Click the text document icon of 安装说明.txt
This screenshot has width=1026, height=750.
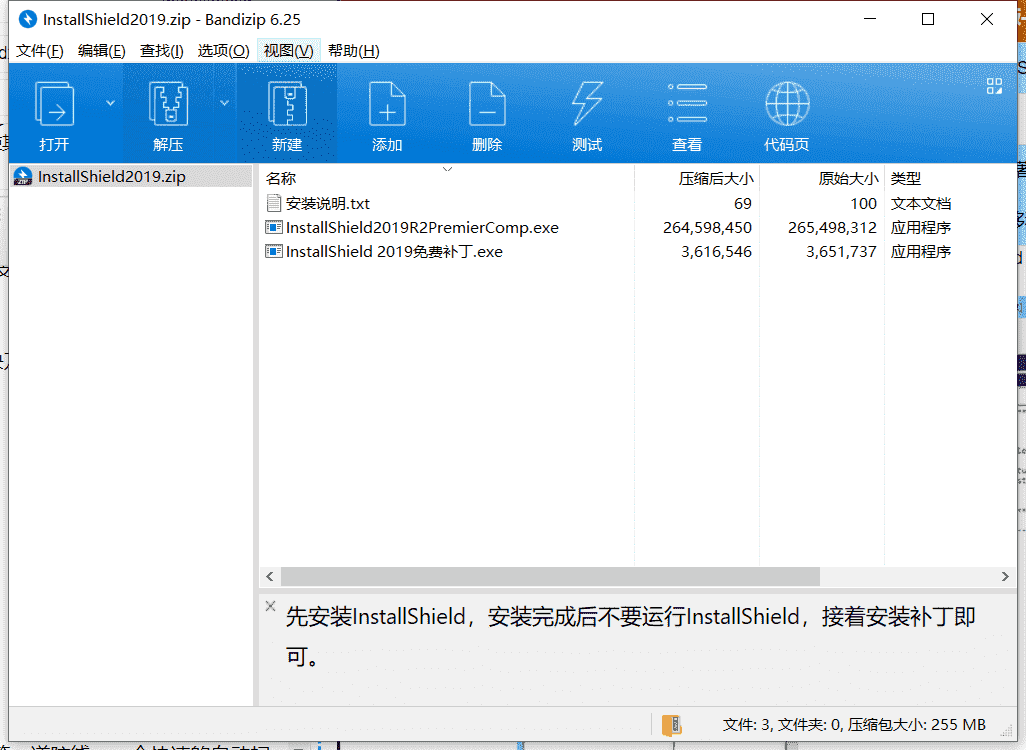274,203
